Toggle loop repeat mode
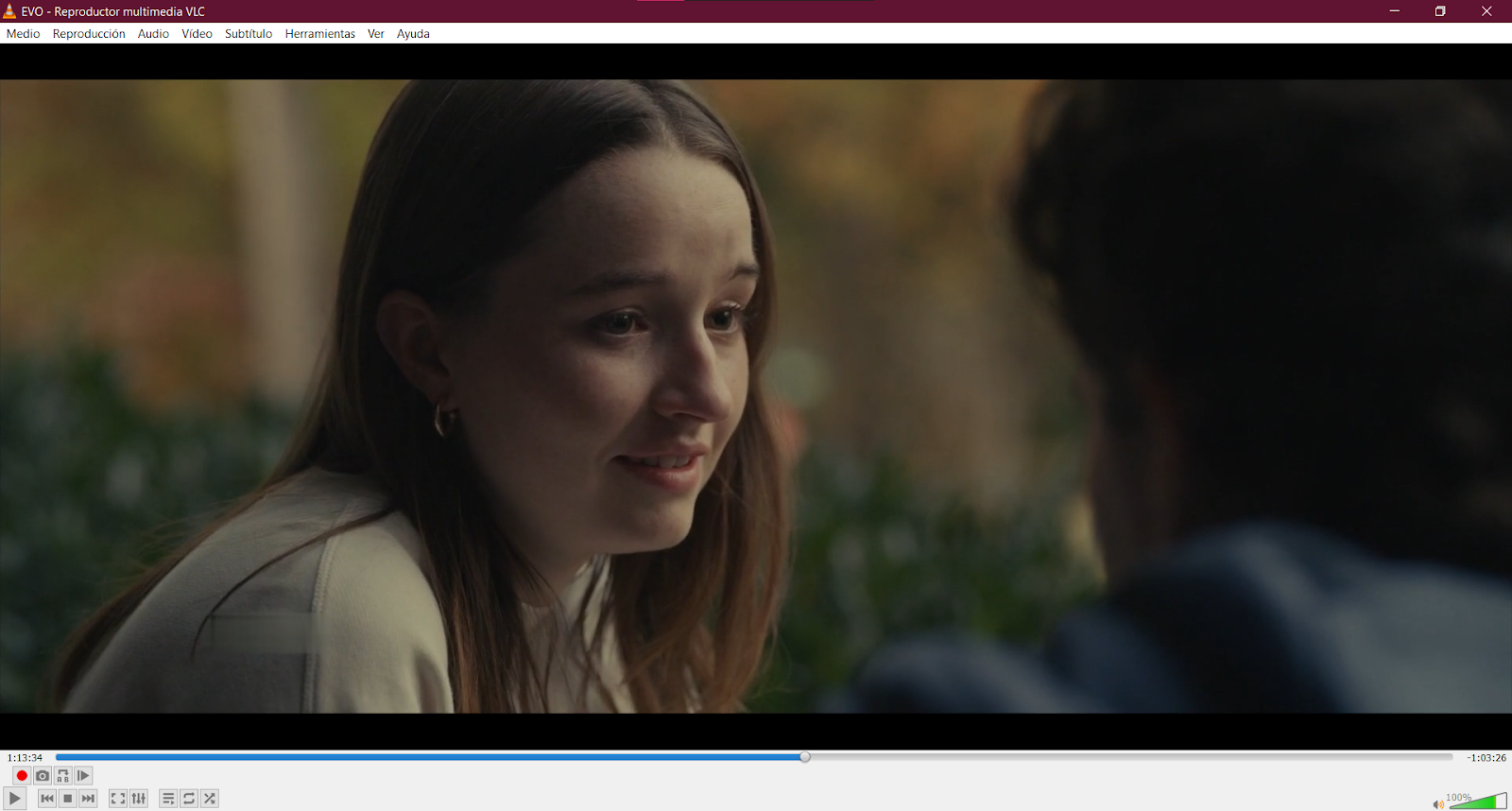The height and width of the screenshot is (811, 1512). (x=189, y=799)
